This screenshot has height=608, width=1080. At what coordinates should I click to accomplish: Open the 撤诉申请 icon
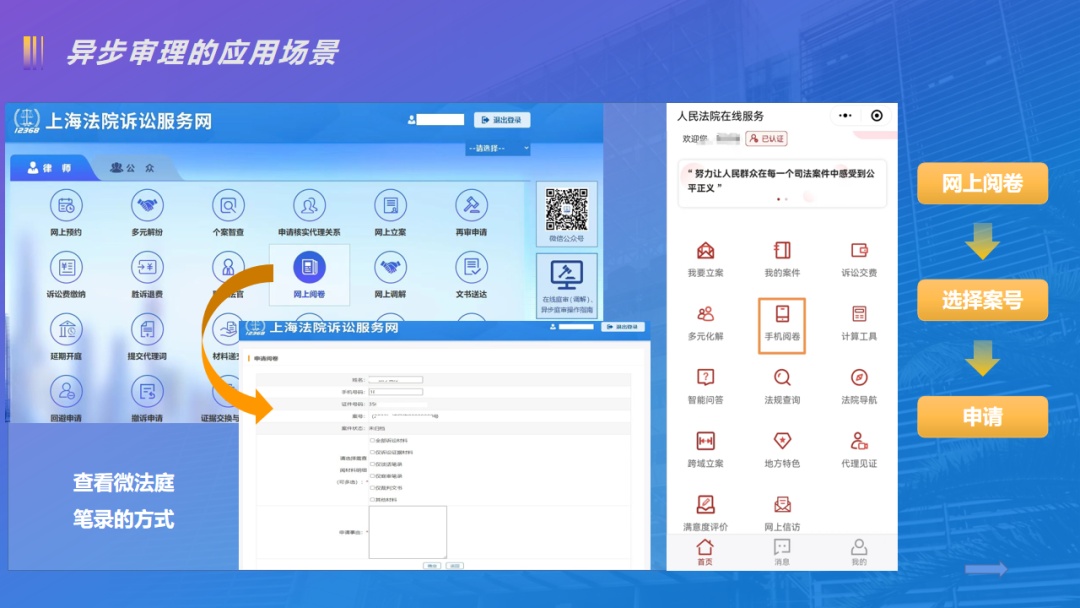147,392
